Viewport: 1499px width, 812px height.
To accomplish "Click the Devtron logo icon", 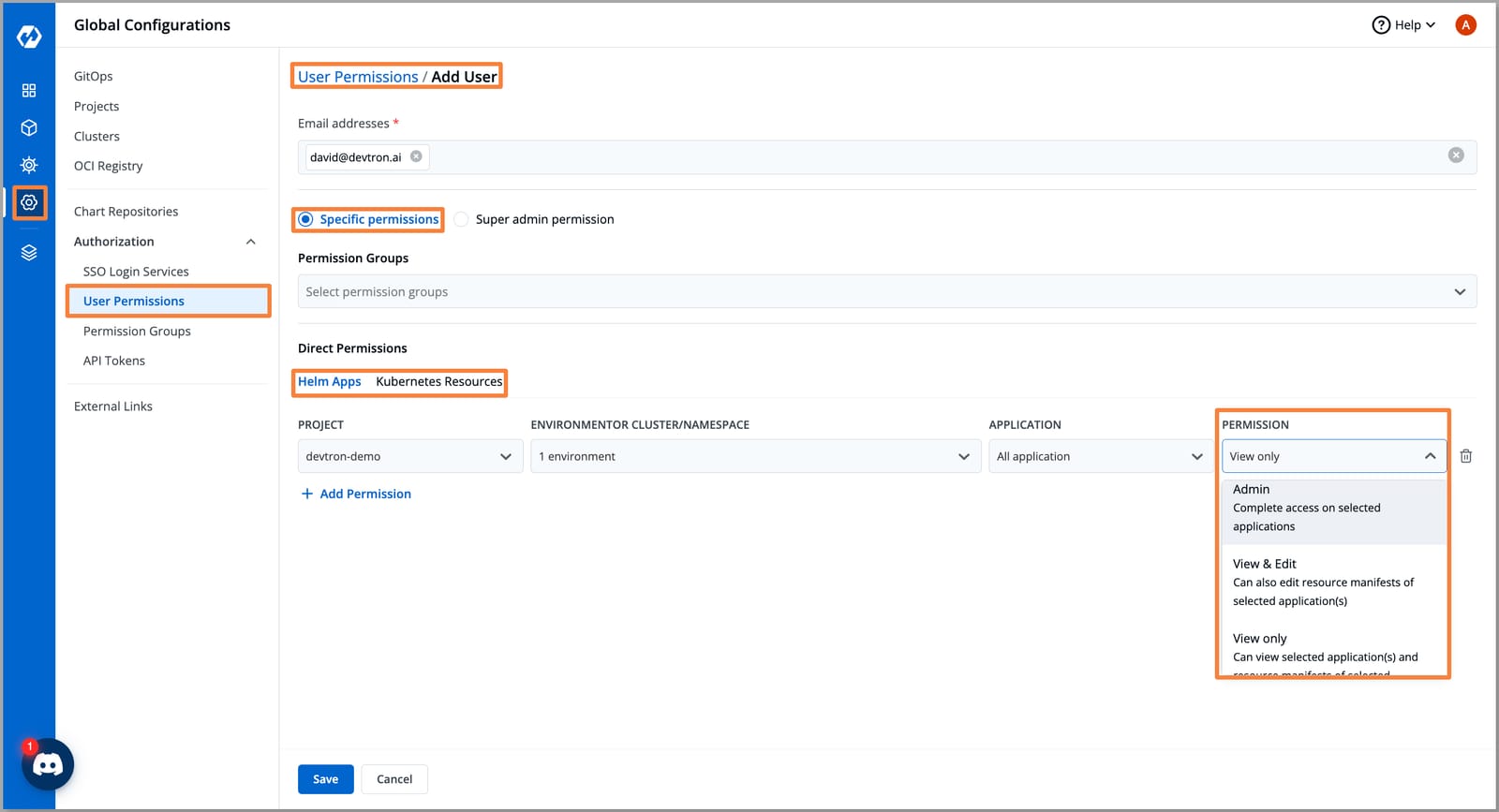I will [29, 37].
